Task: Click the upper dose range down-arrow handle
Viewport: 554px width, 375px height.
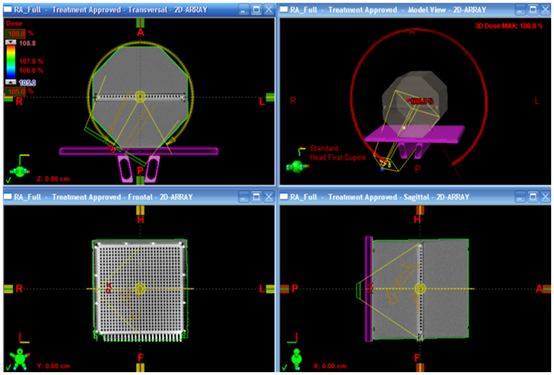Action: (x=11, y=43)
